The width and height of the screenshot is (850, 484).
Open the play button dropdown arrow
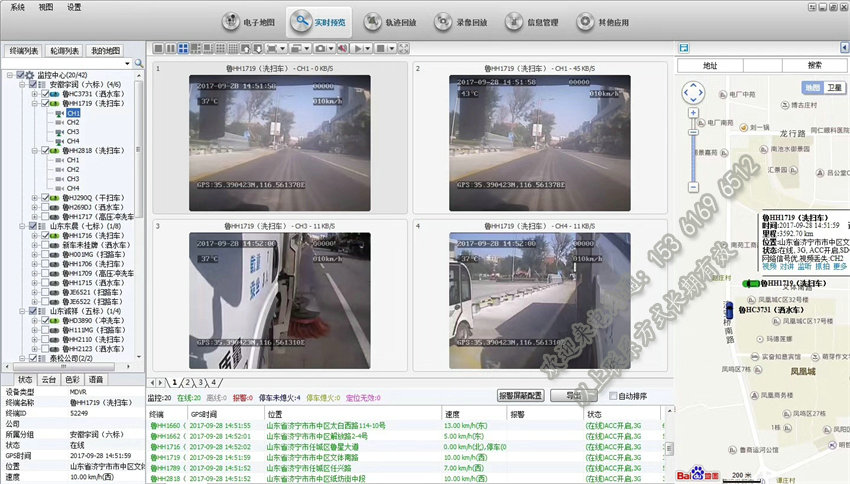tap(368, 48)
